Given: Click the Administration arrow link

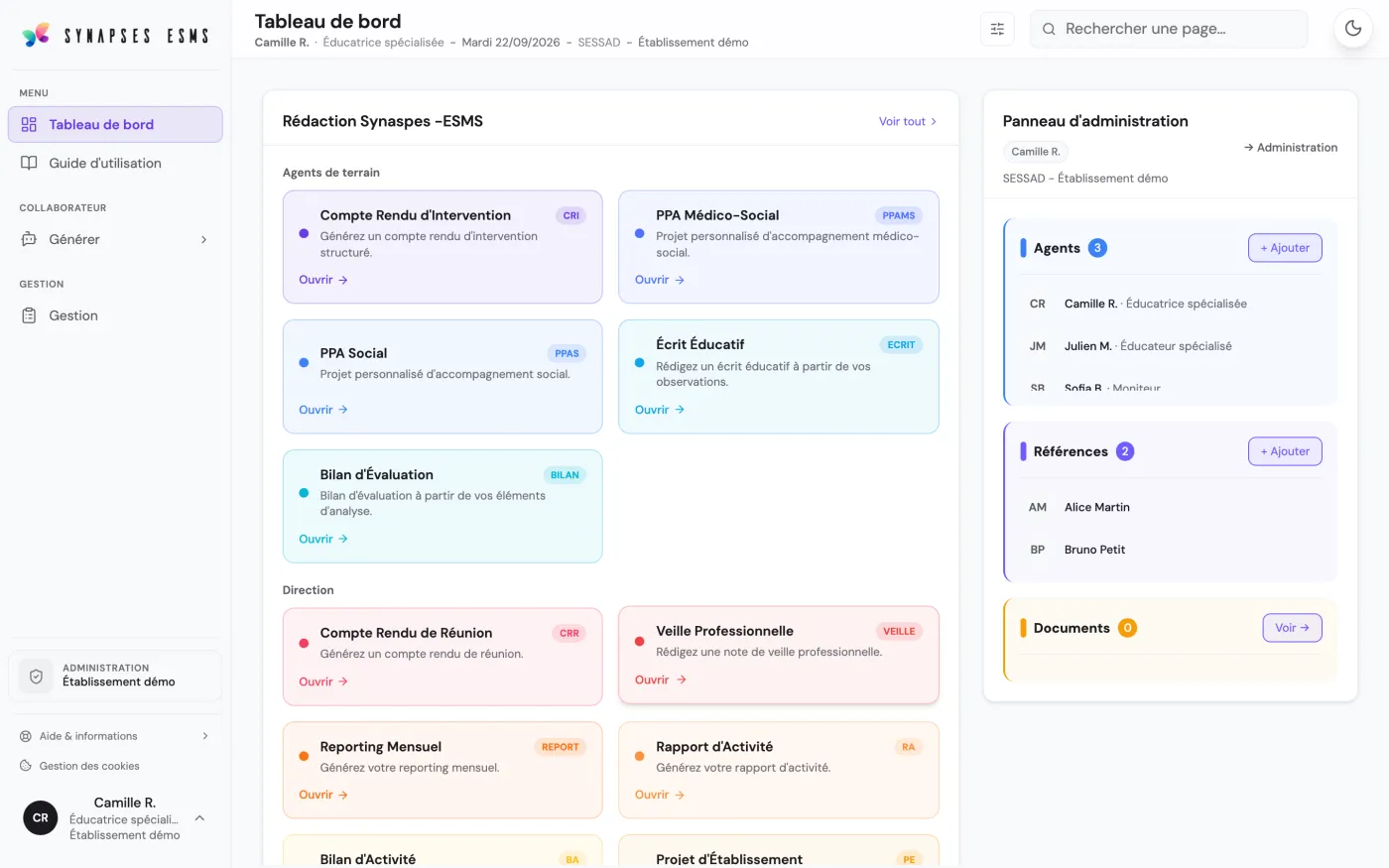Looking at the screenshot, I should coord(1291,148).
